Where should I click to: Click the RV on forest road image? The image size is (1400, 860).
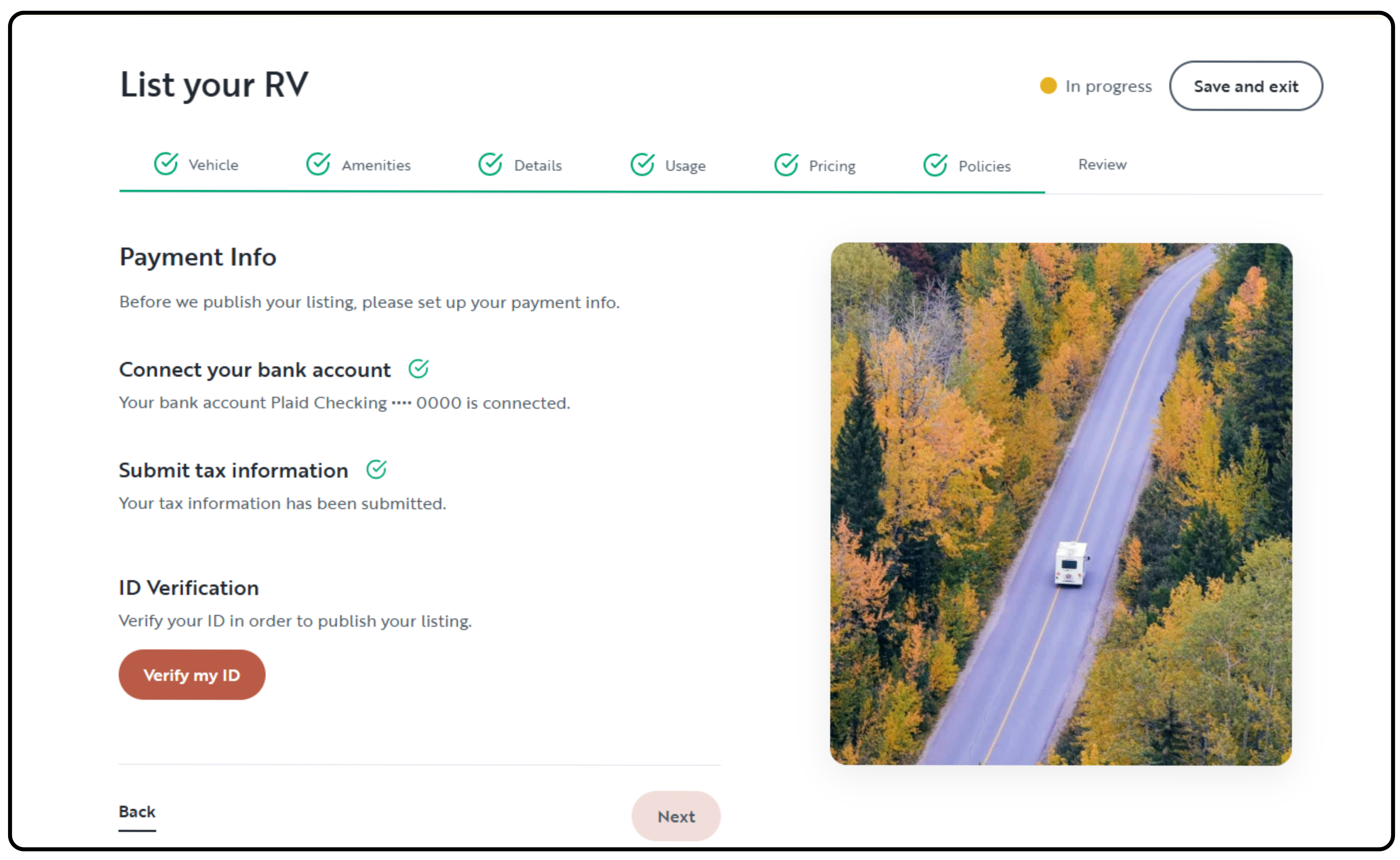coord(1061,504)
